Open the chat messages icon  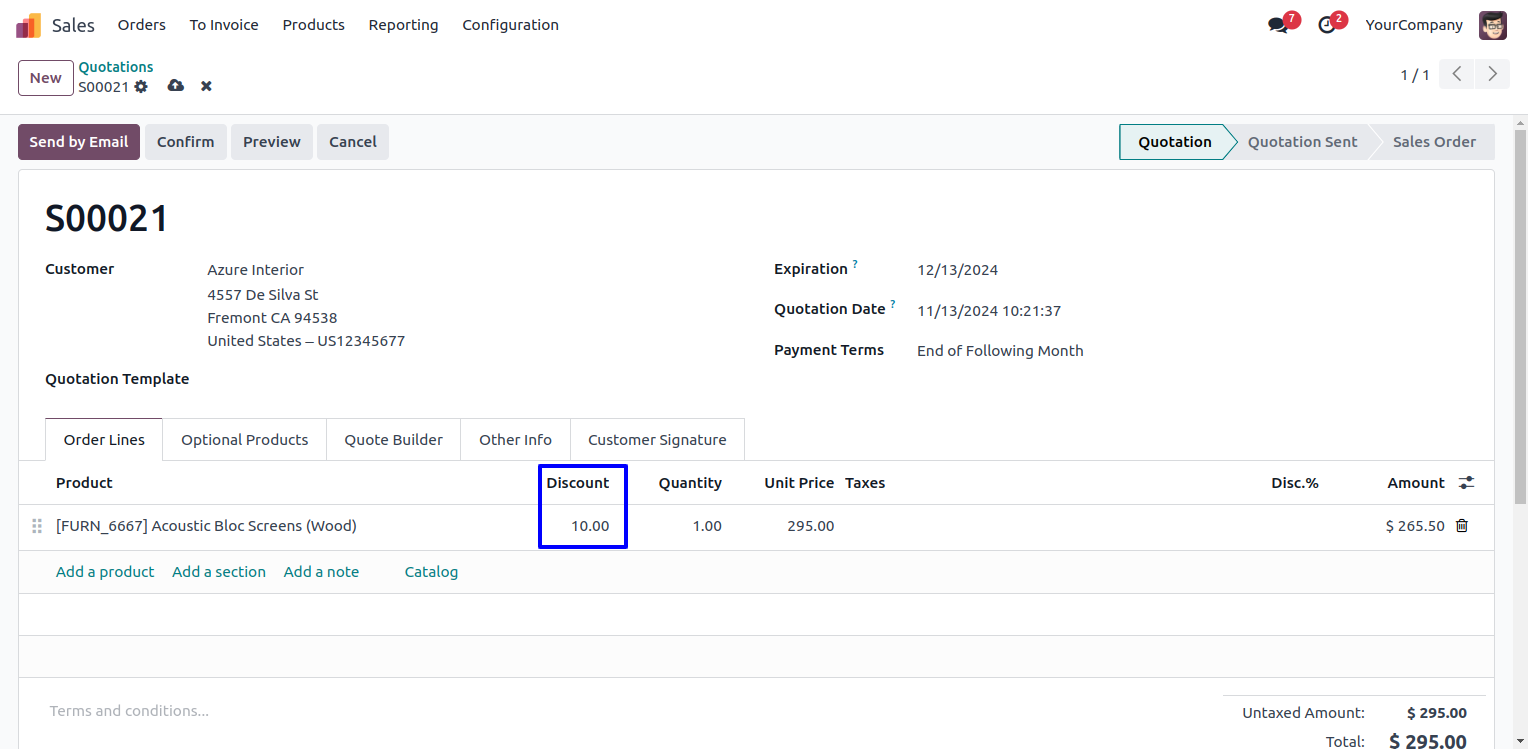pos(1278,25)
